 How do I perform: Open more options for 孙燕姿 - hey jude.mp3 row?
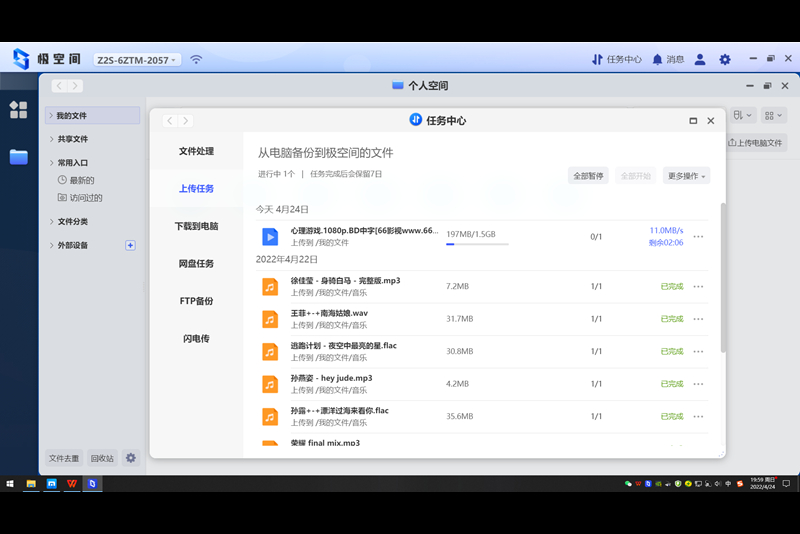pyautogui.click(x=698, y=384)
